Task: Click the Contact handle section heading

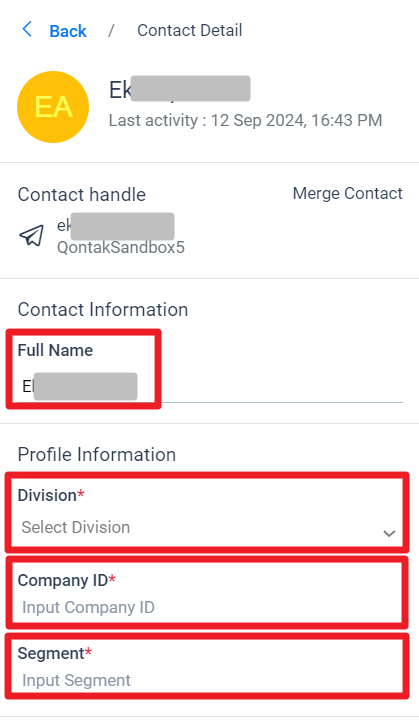Action: [82, 194]
